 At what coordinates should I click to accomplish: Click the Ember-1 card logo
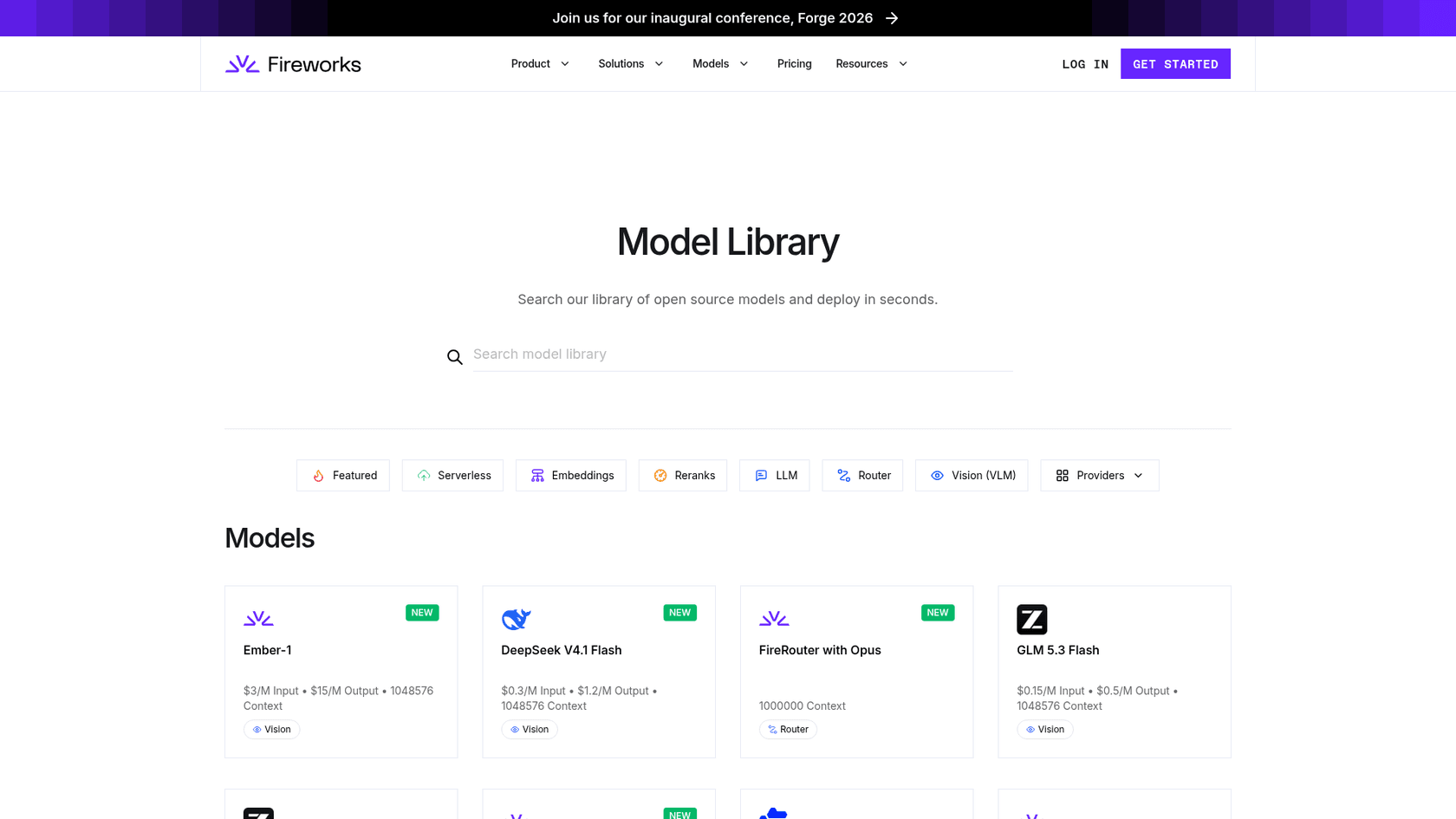click(x=258, y=619)
